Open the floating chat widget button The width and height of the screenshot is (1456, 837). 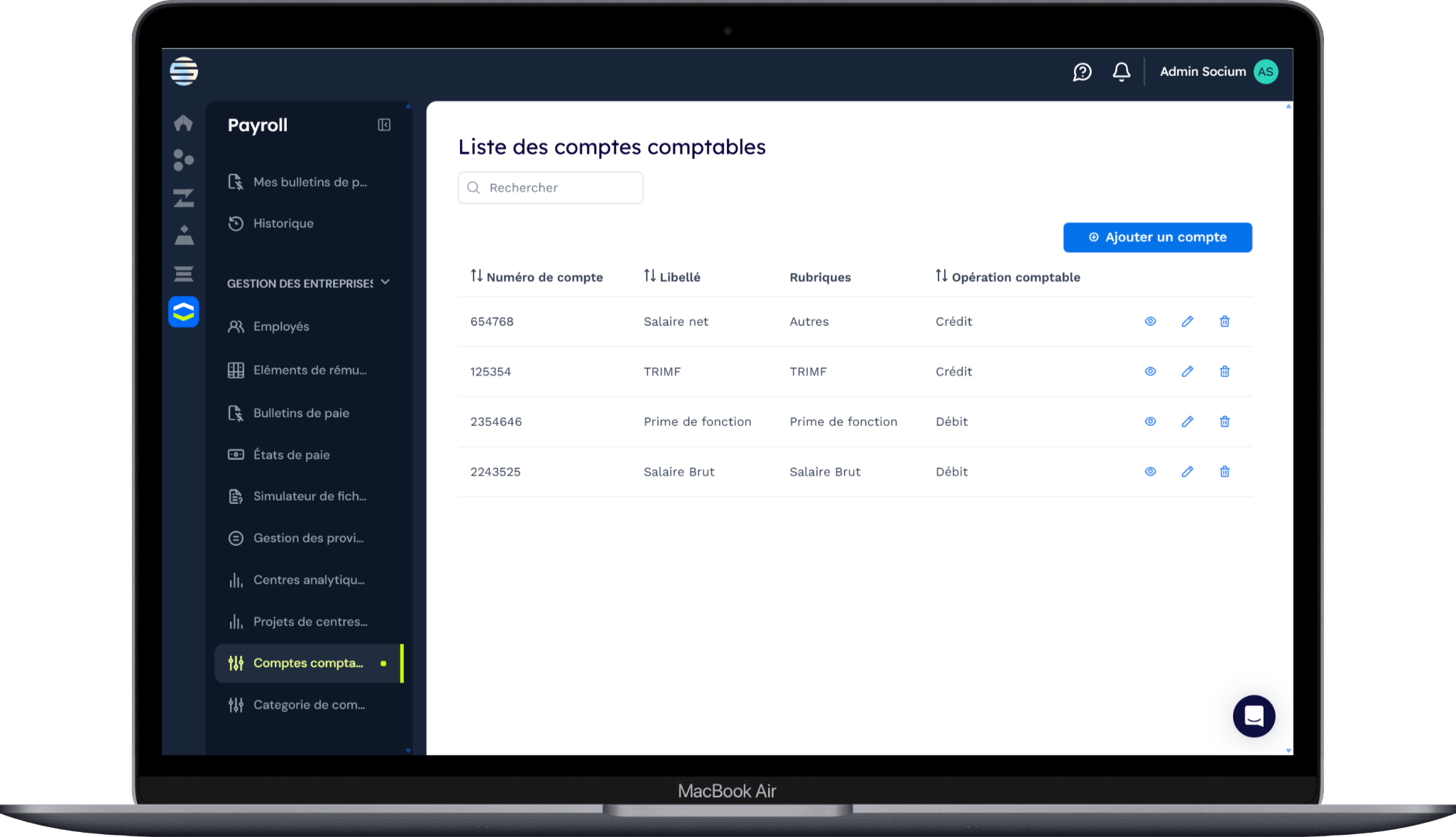tap(1254, 716)
